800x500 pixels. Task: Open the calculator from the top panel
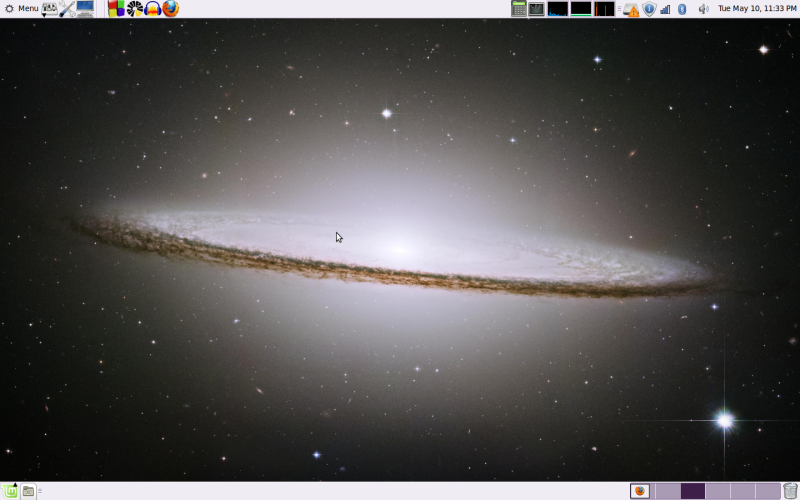pos(518,9)
